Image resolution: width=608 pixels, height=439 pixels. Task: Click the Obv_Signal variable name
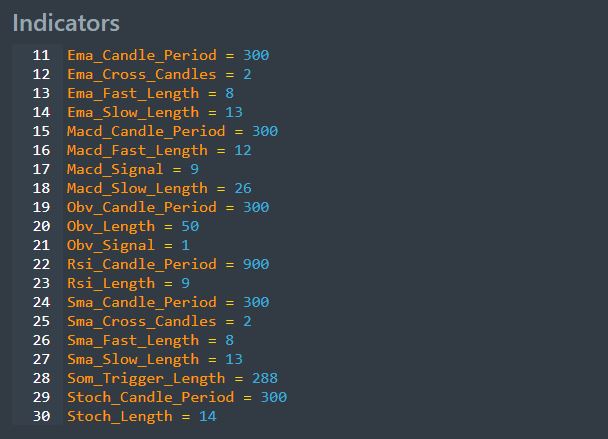(x=111, y=245)
